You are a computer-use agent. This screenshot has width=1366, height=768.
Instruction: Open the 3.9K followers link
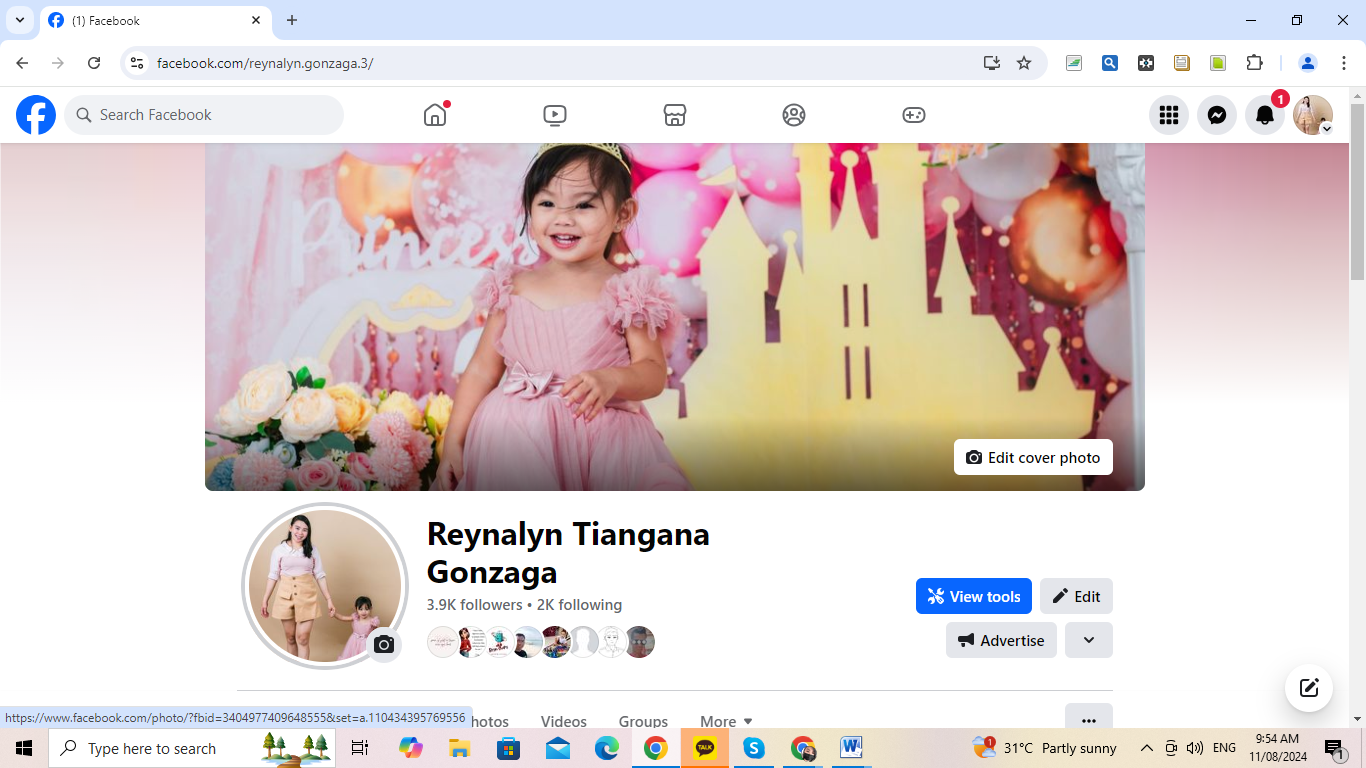(474, 605)
